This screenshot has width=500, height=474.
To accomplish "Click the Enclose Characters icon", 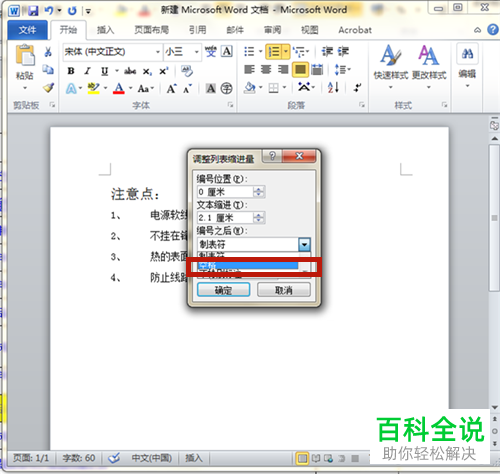I will 226,88.
